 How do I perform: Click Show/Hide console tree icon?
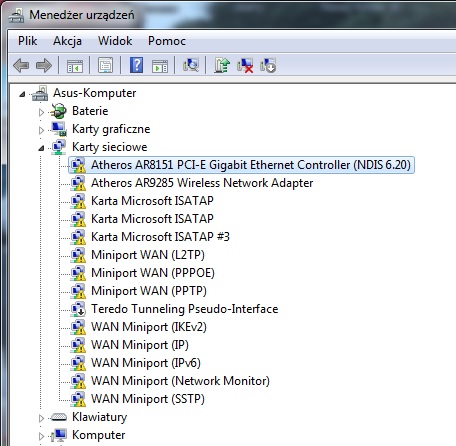coord(75,66)
